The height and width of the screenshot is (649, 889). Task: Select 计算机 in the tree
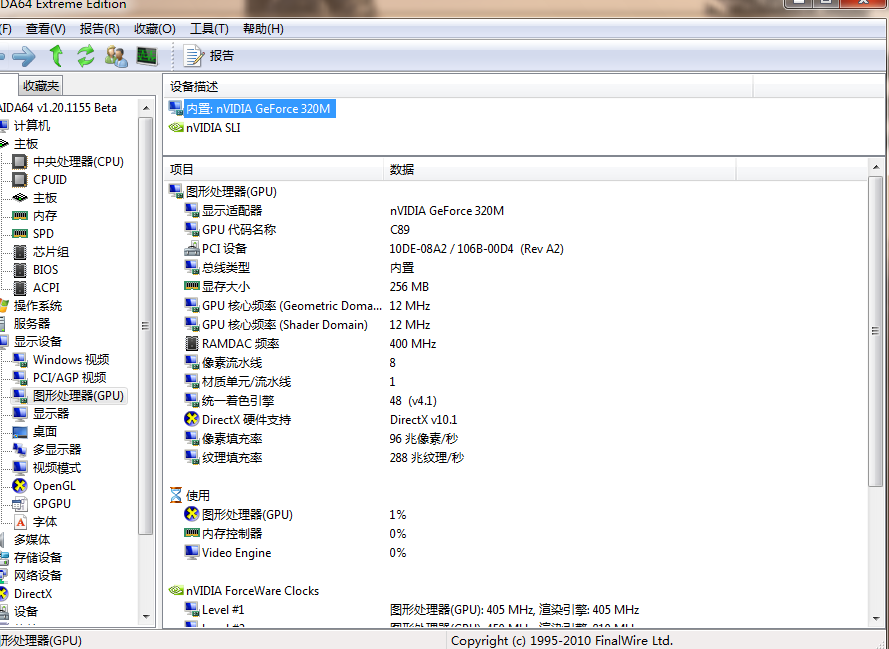[x=32, y=126]
